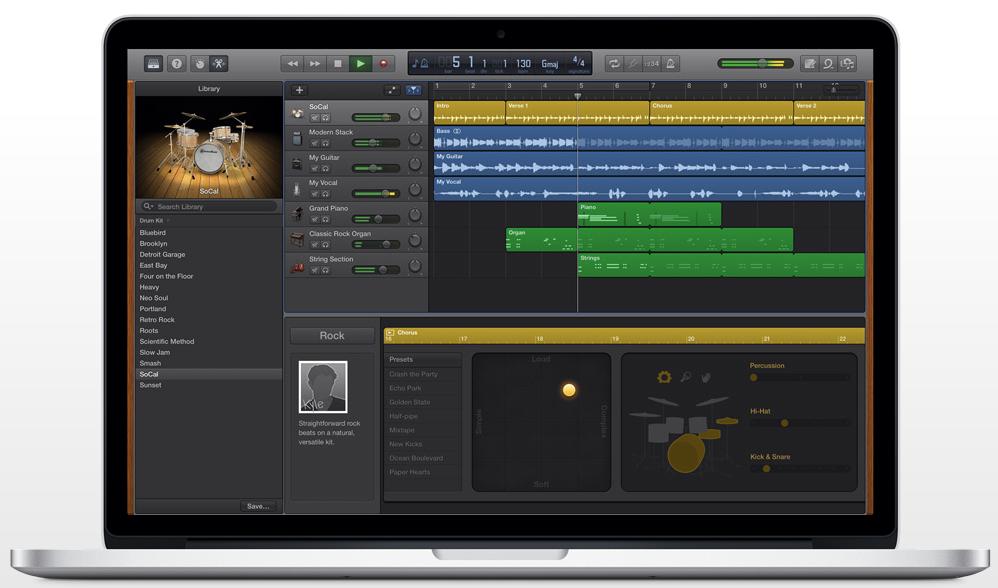This screenshot has height=588, width=998.
Task: Select Retro Rock drum kit
Action: coord(209,319)
